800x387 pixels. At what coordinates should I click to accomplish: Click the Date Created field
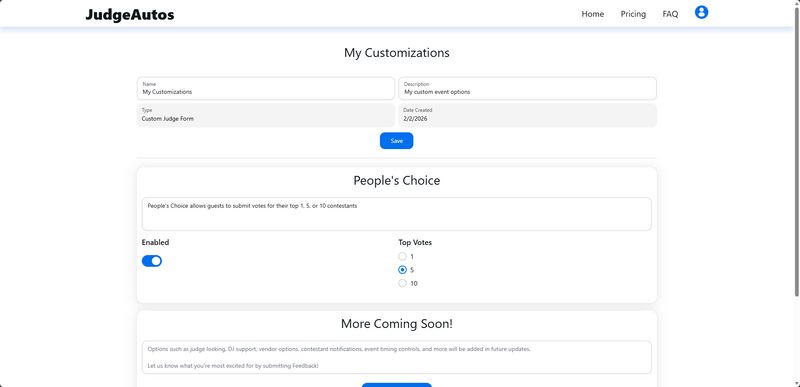(x=527, y=115)
